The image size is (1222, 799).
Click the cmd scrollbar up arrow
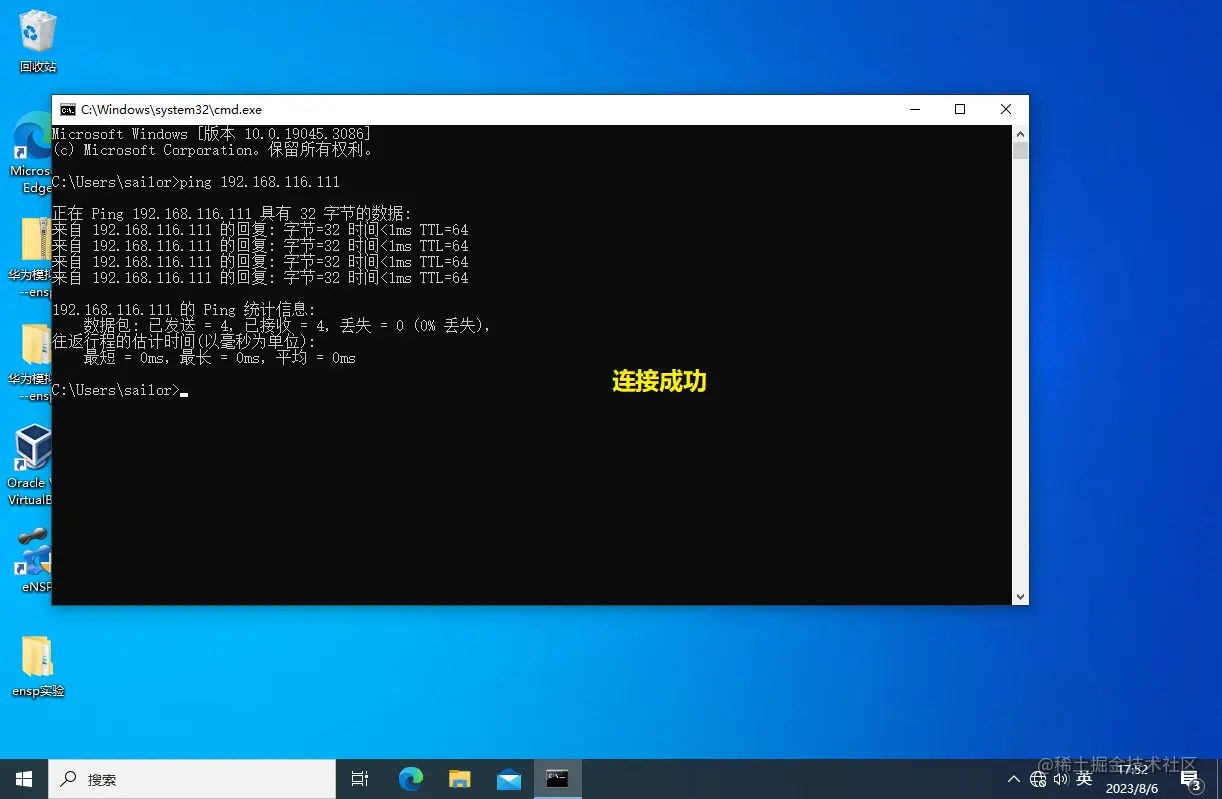(x=1020, y=133)
